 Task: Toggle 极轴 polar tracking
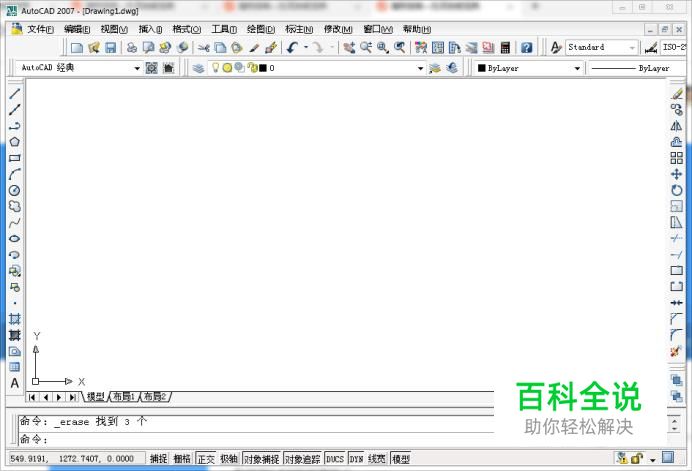pos(229,459)
